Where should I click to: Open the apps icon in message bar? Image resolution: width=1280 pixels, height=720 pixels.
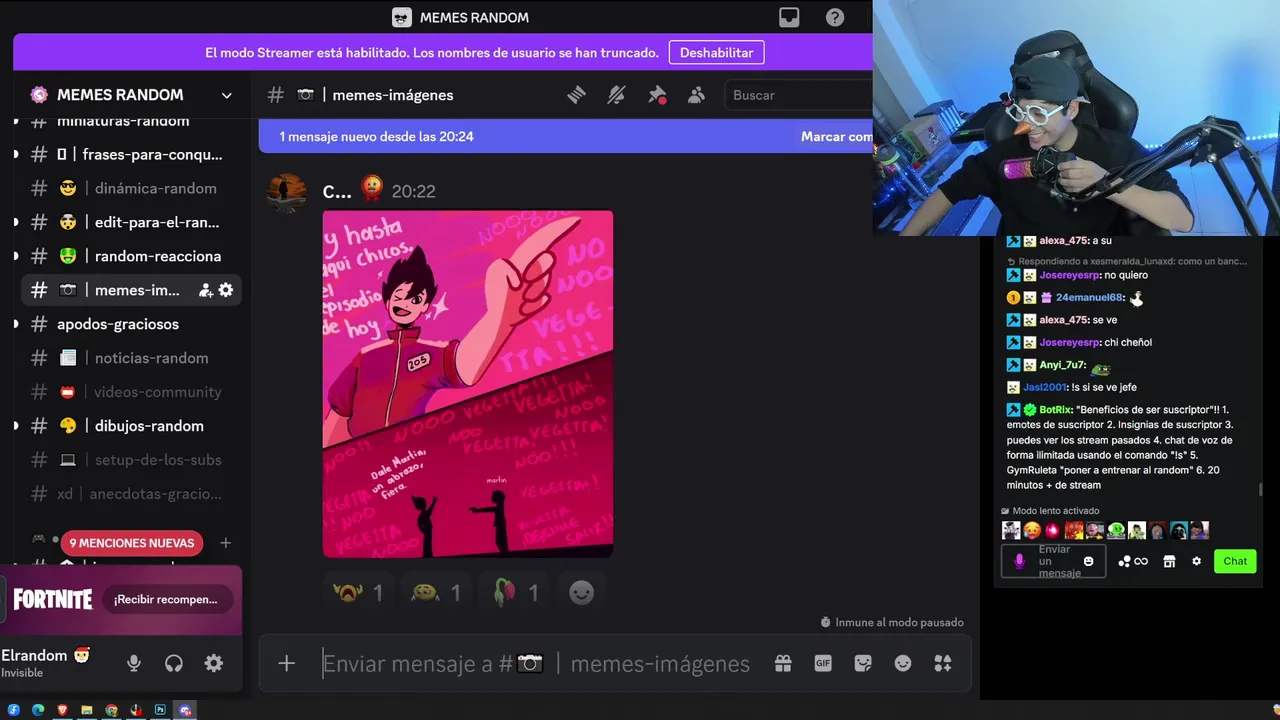pyautogui.click(x=942, y=663)
